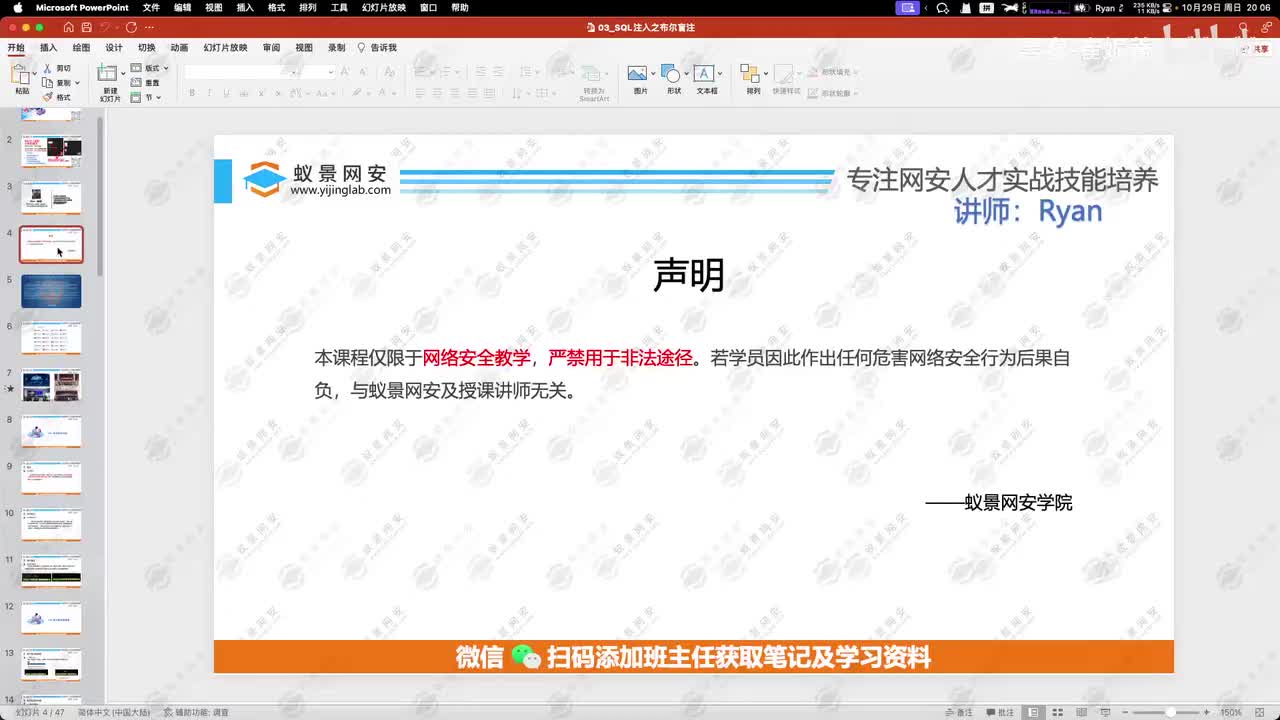Open the Animations (动画) ribbon tab
Screen dimensions: 1280x720
point(179,47)
